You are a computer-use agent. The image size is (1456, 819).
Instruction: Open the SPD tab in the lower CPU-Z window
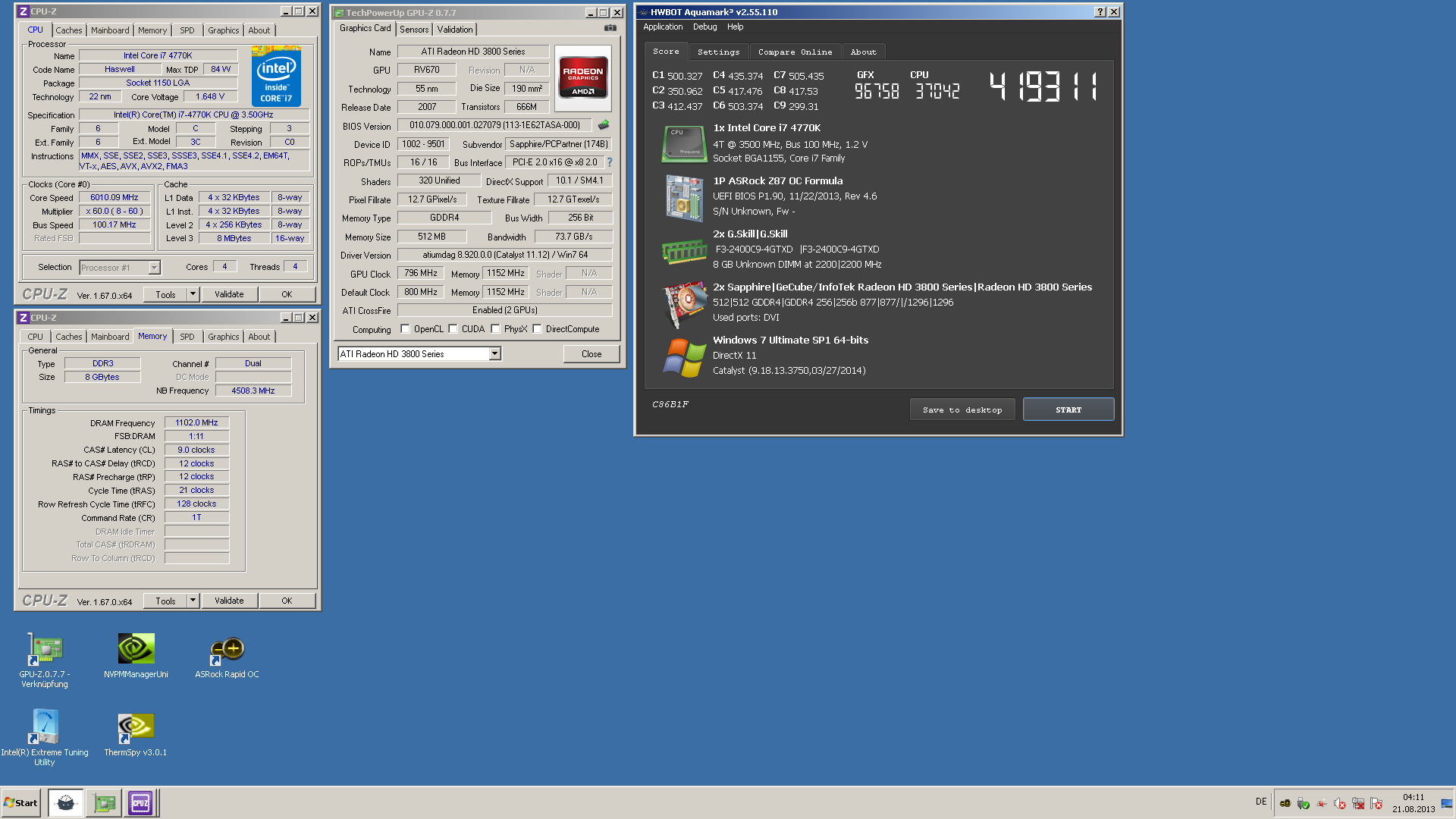[187, 337]
